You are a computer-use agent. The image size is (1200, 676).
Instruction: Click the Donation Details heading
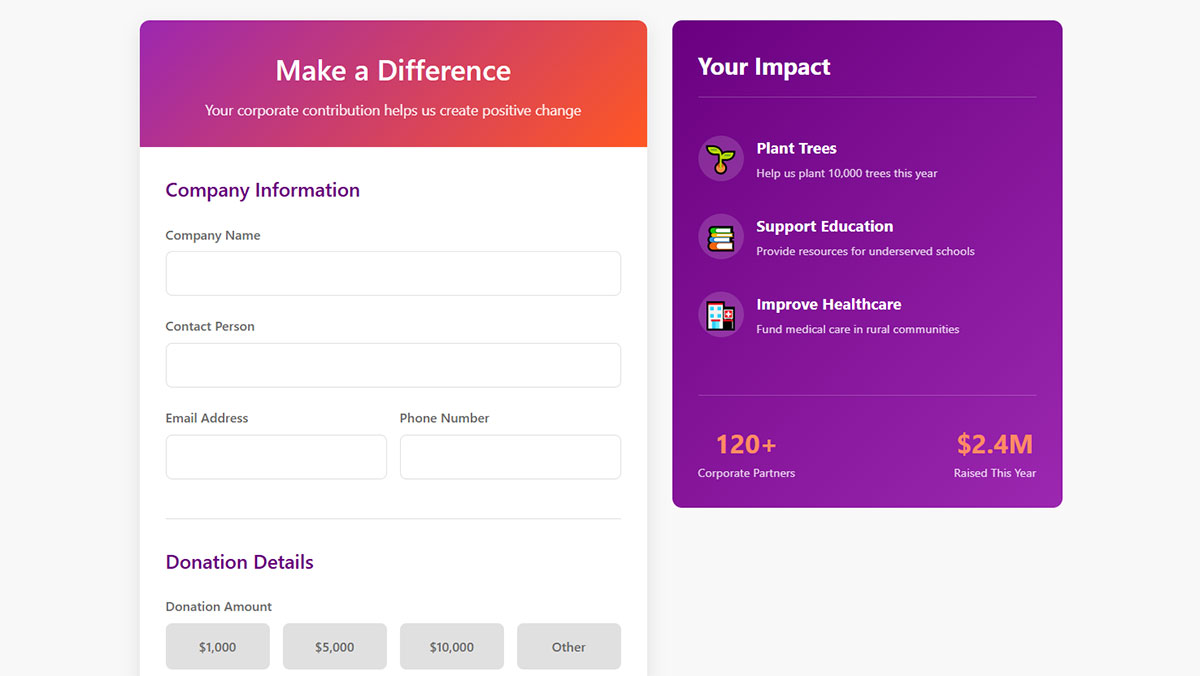239,562
